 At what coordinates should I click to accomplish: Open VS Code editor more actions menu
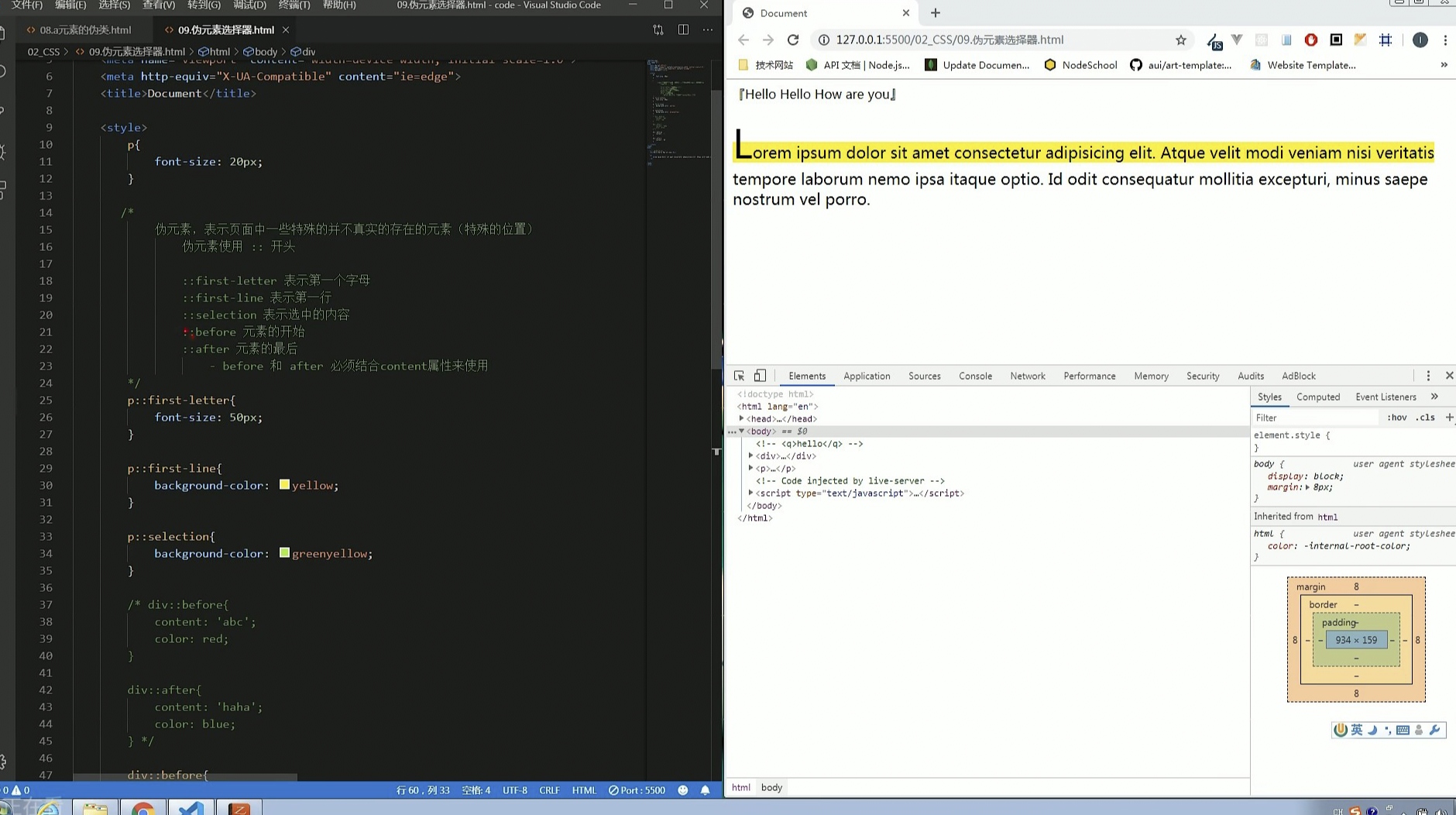pos(708,29)
